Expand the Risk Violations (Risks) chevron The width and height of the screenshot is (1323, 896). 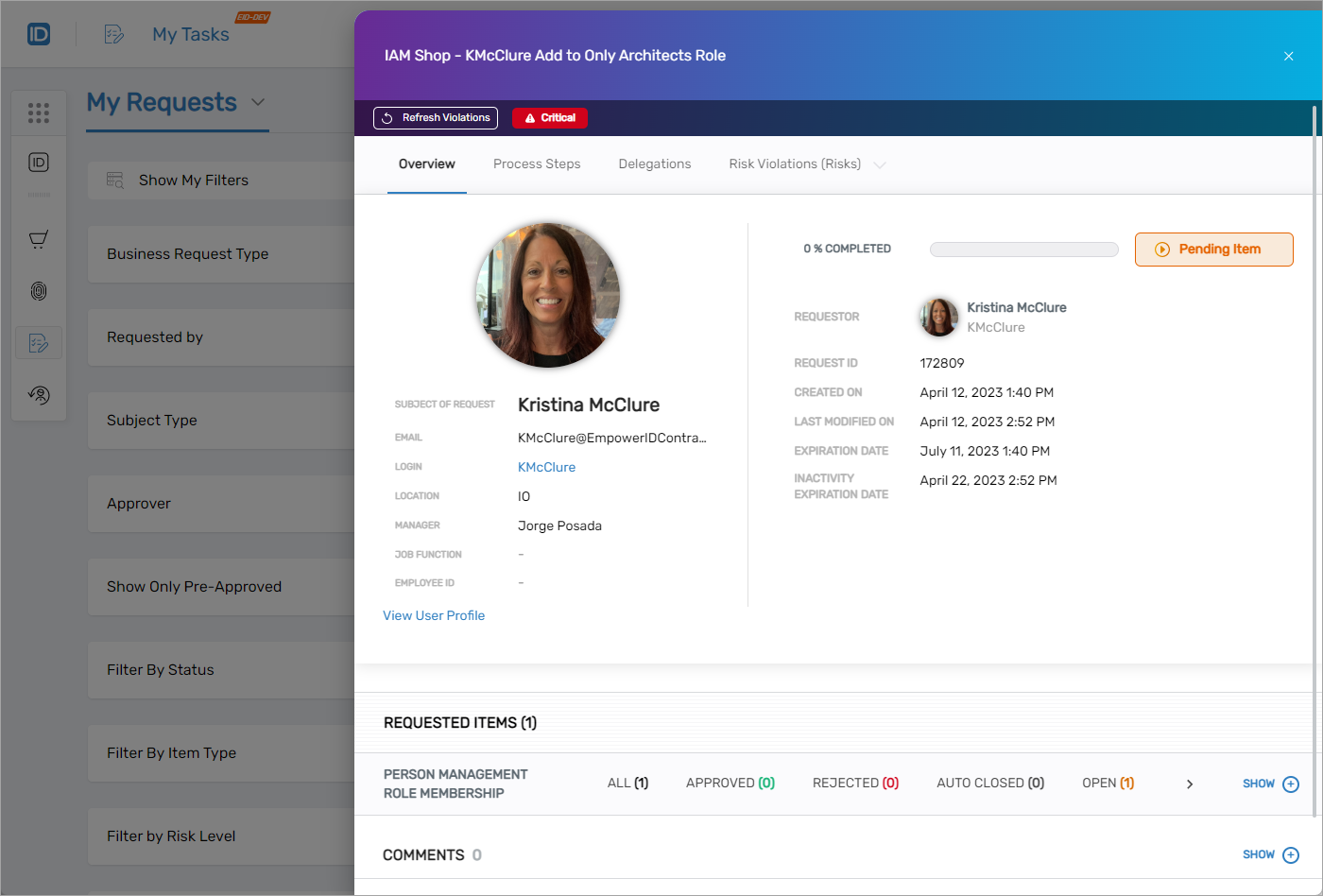pos(881,164)
